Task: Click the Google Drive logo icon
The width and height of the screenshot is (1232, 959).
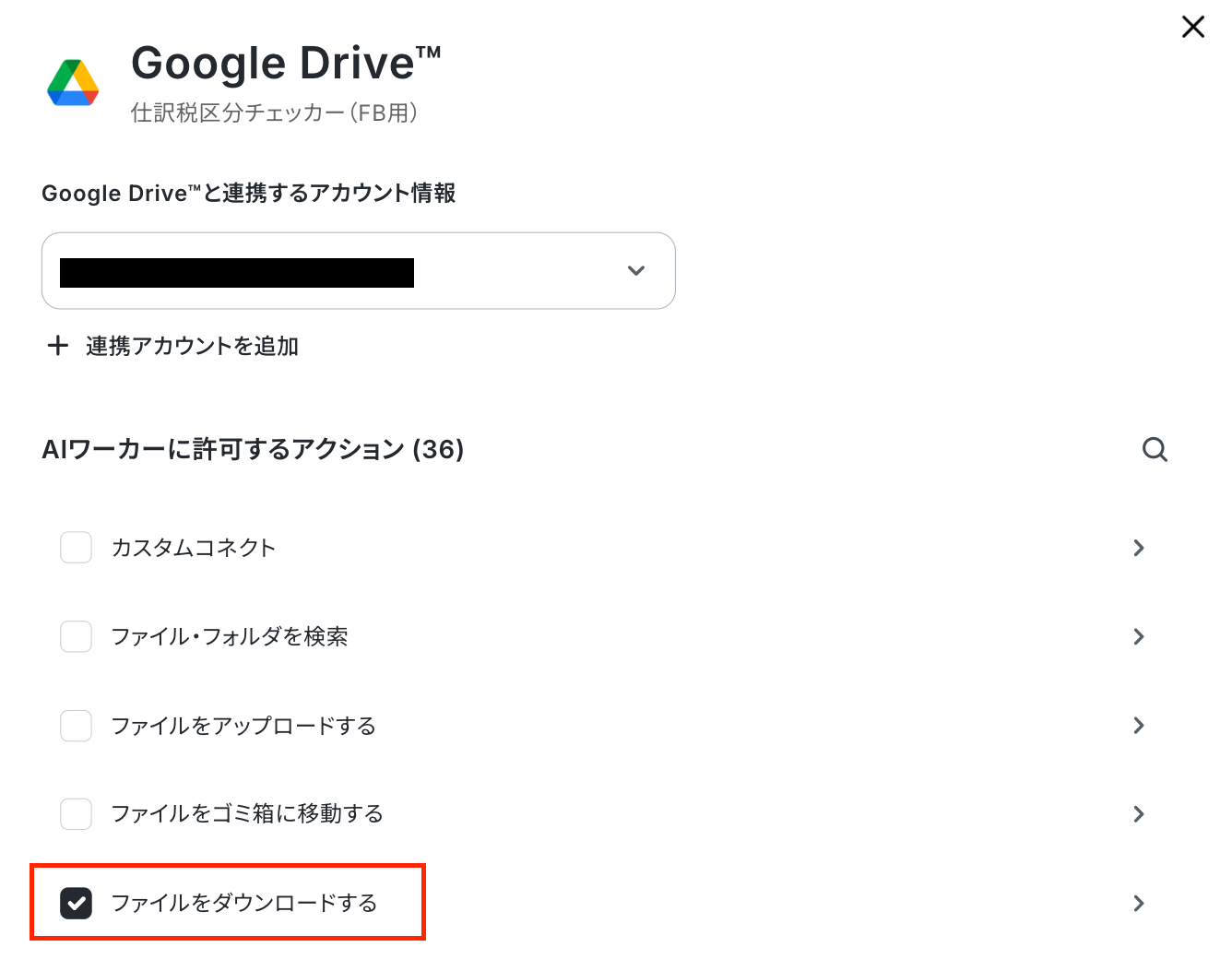Action: [x=73, y=83]
